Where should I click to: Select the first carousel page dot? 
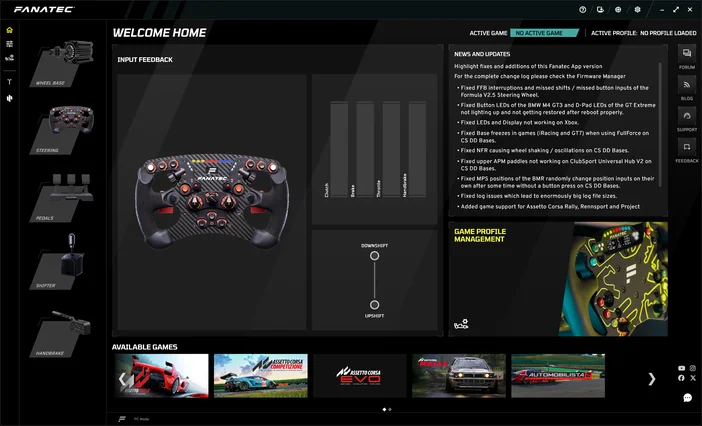[384, 409]
